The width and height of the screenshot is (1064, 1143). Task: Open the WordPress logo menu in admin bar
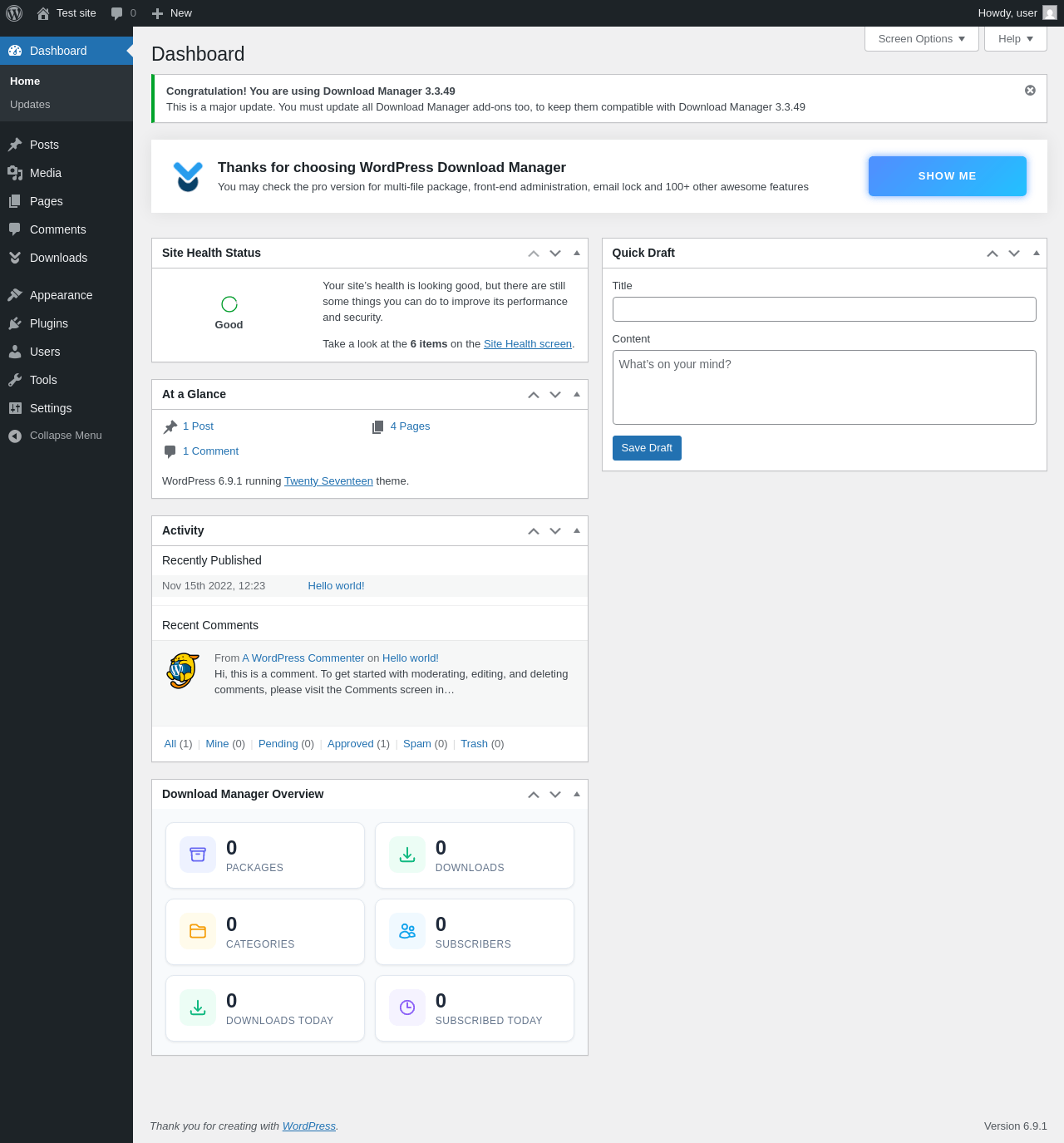[14, 13]
